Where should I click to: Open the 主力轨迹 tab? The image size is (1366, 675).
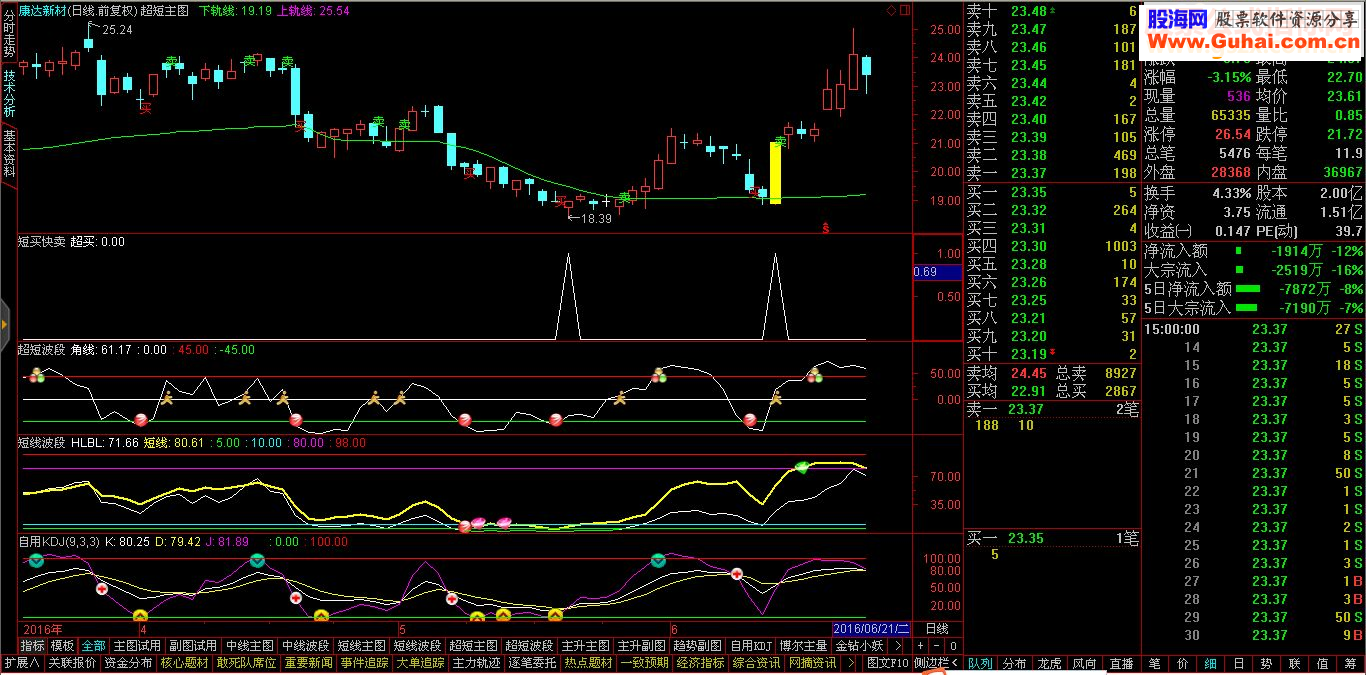click(x=475, y=662)
